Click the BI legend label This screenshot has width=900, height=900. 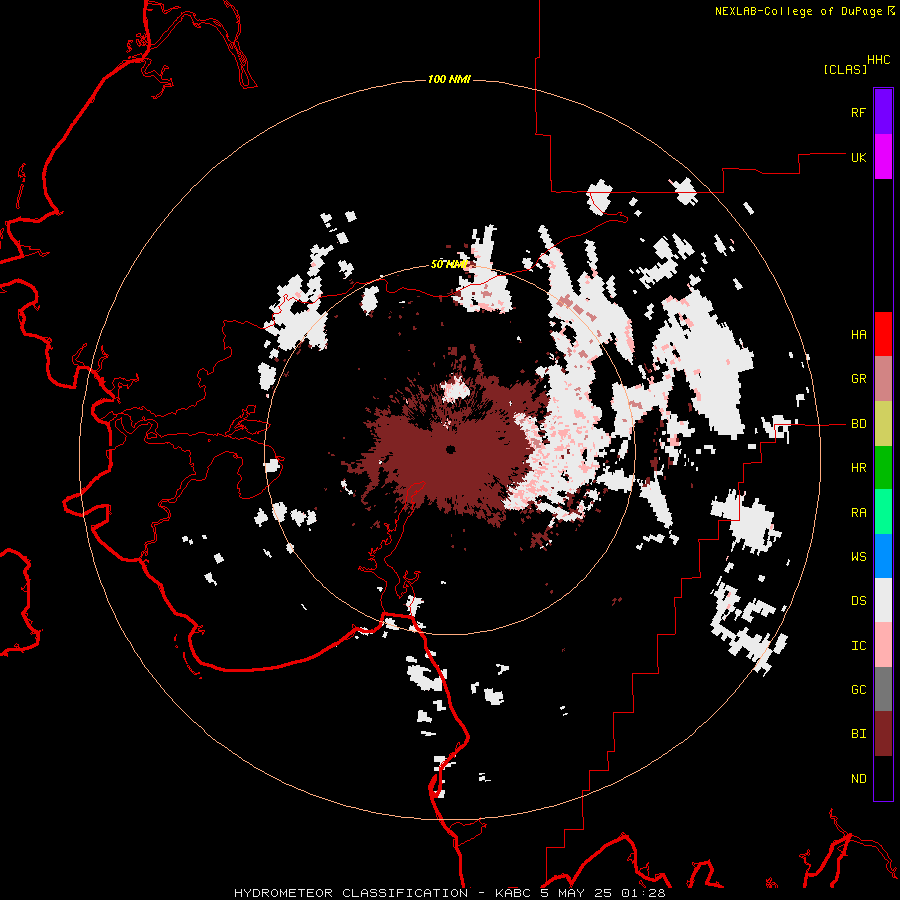pos(858,734)
